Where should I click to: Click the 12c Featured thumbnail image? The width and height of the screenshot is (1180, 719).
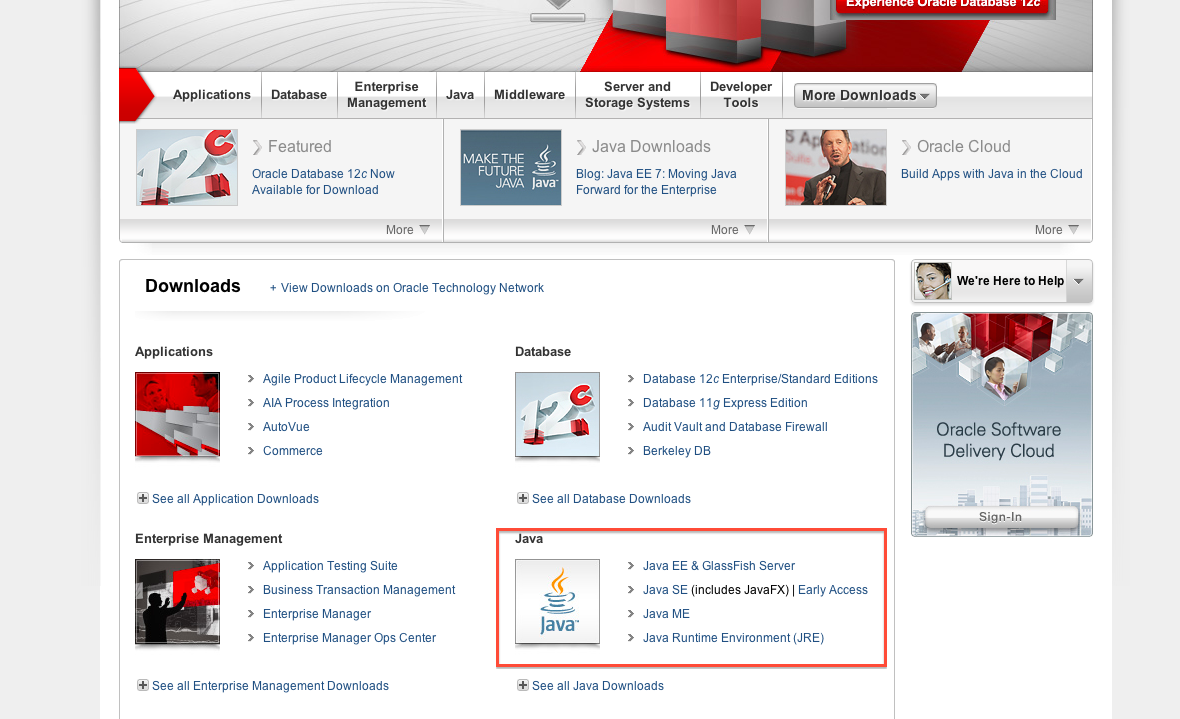(x=187, y=167)
